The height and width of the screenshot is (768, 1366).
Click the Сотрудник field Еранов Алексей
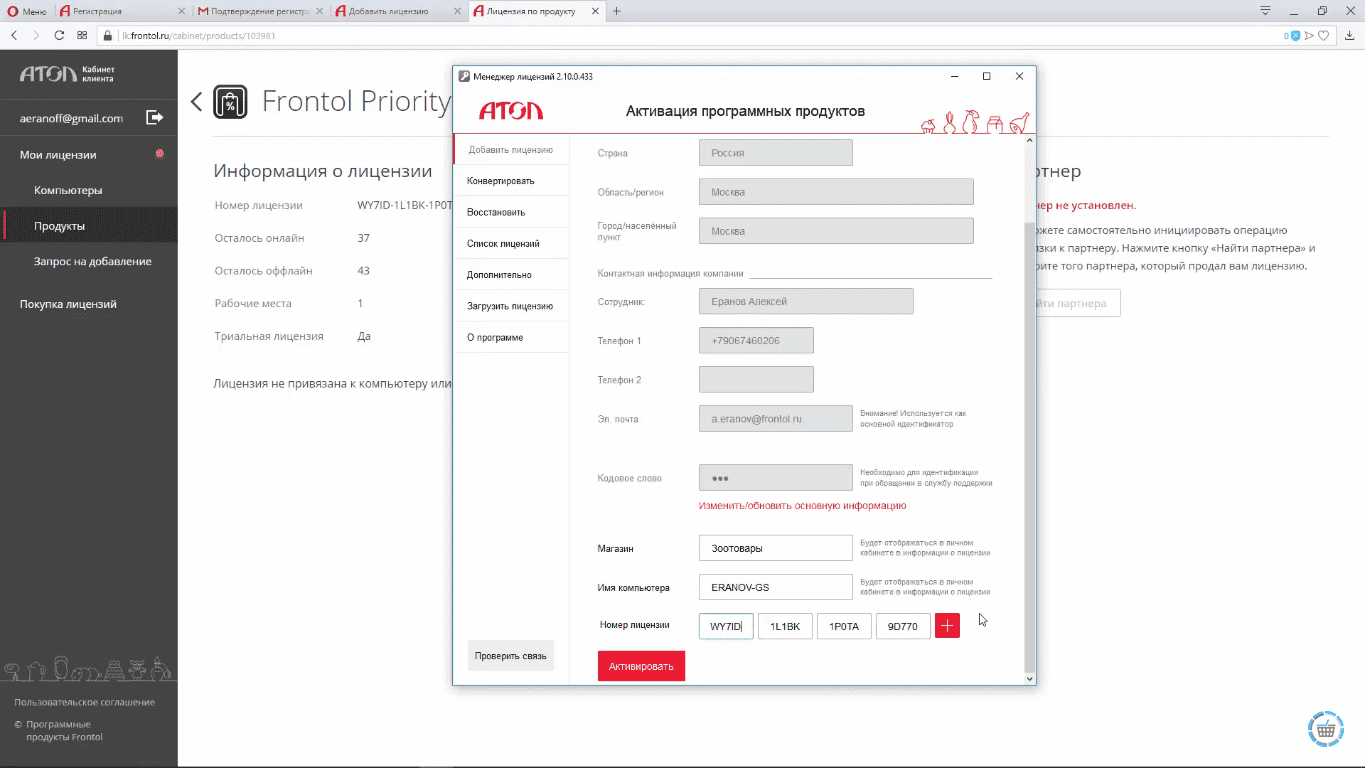[x=806, y=301]
